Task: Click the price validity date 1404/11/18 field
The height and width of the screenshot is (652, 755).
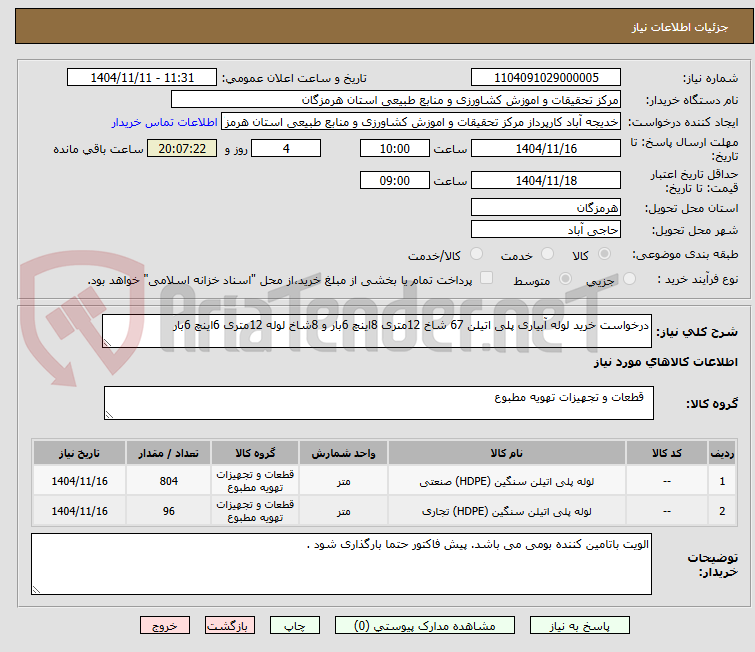Action: [x=546, y=181]
